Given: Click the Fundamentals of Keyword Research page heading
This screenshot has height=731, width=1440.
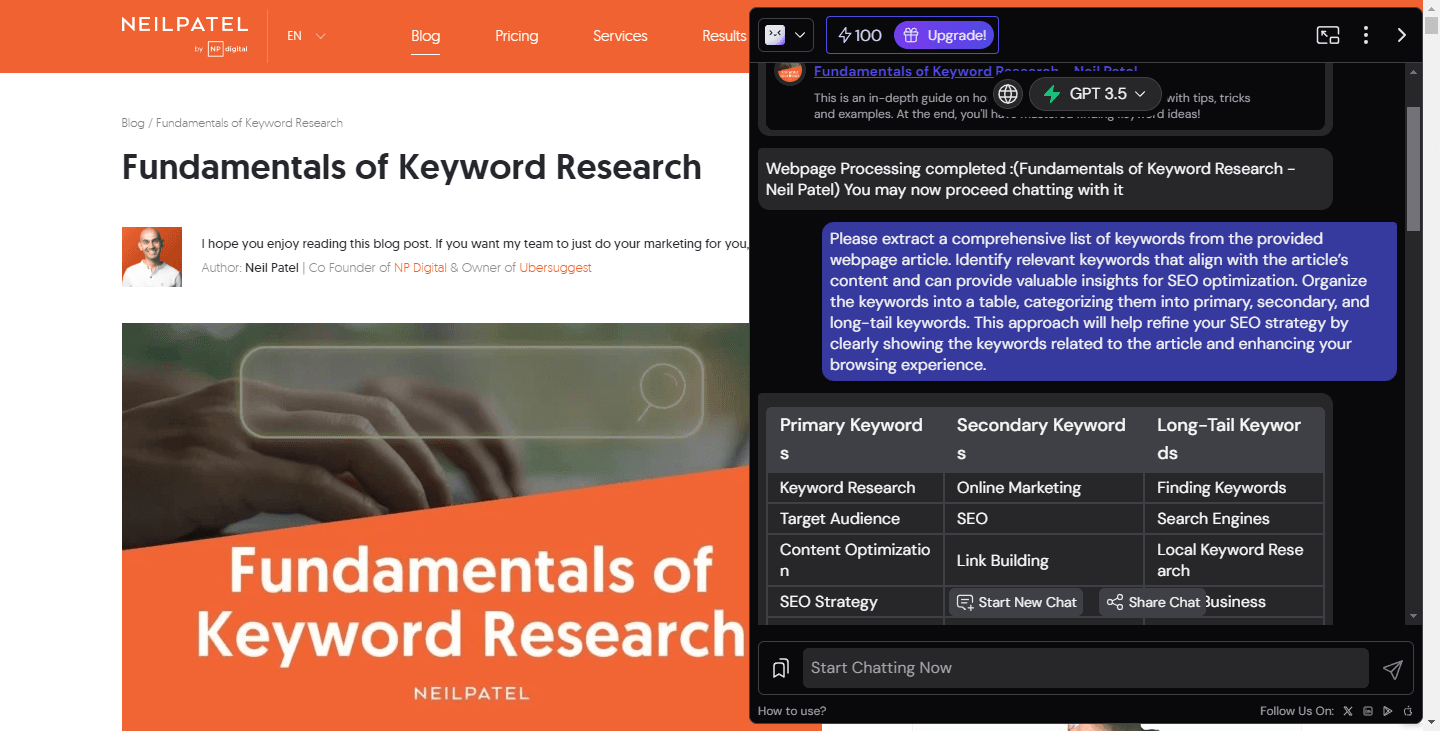Looking at the screenshot, I should pyautogui.click(x=411, y=167).
